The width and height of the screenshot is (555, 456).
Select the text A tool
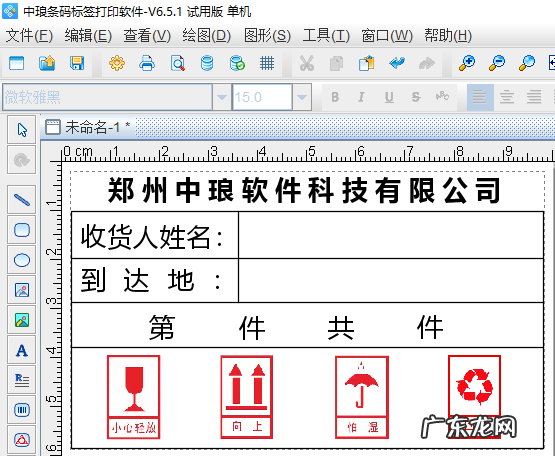[x=22, y=350]
